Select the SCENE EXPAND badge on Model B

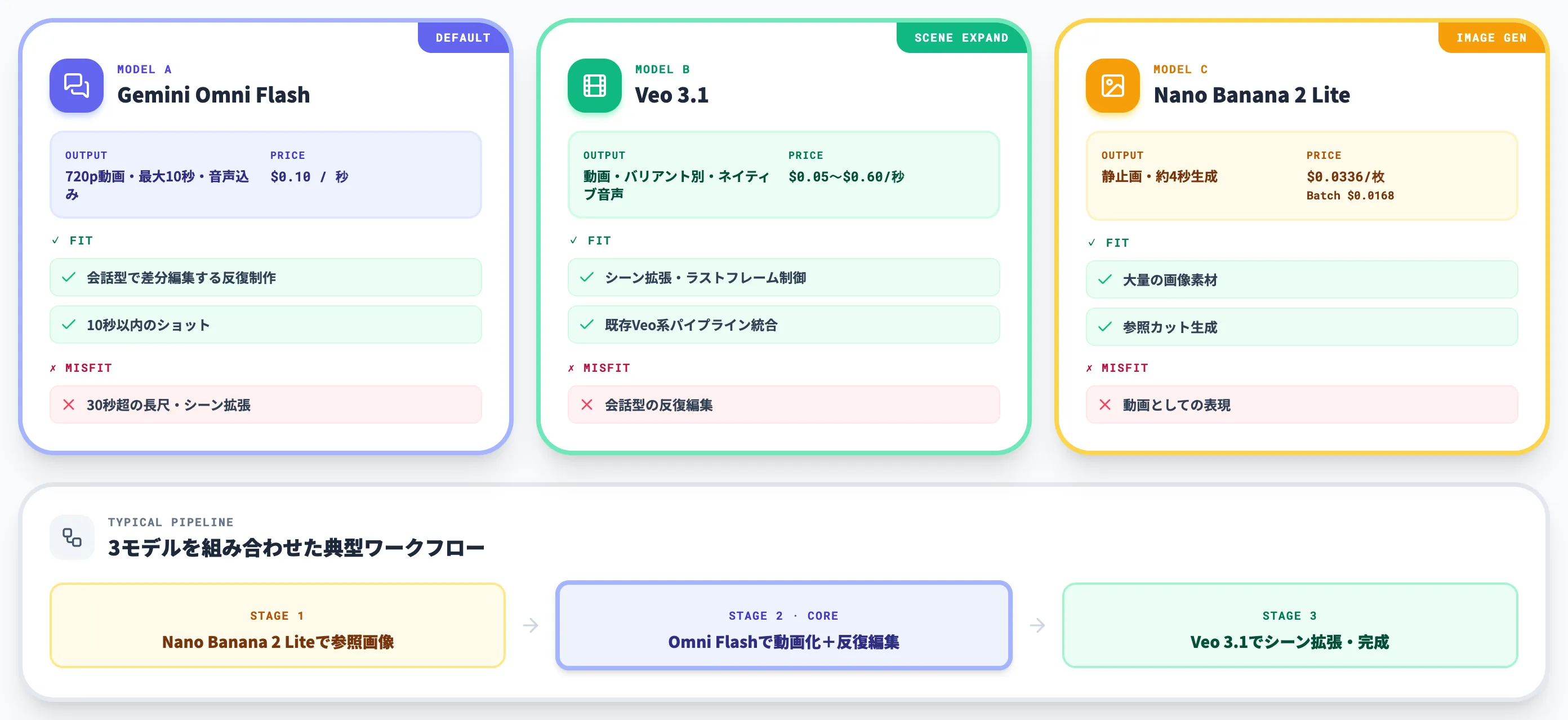(961, 38)
